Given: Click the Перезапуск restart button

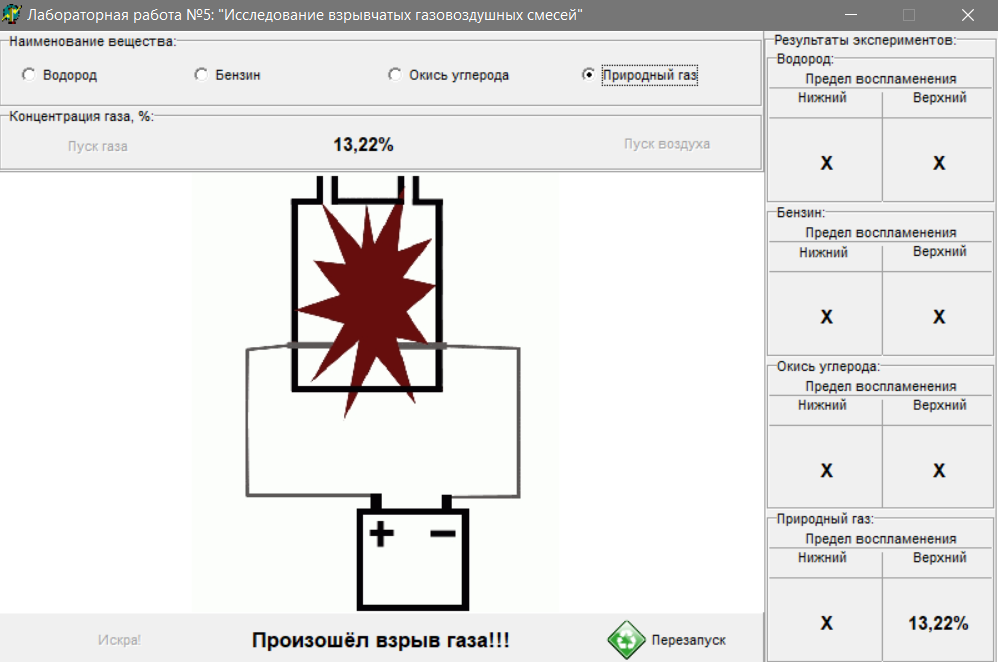Looking at the screenshot, I should [667, 640].
